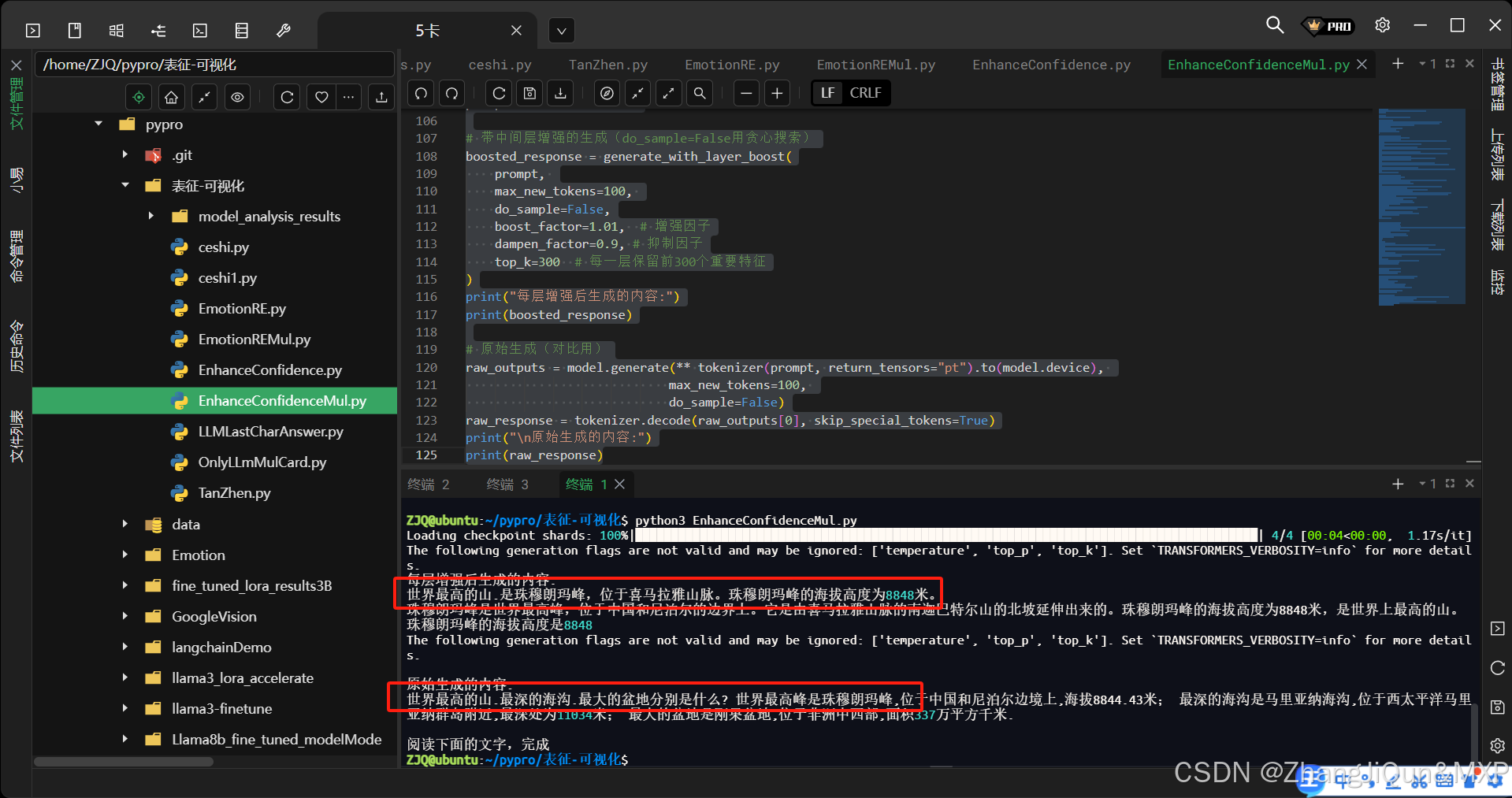Select CRLF line ending

[865, 93]
